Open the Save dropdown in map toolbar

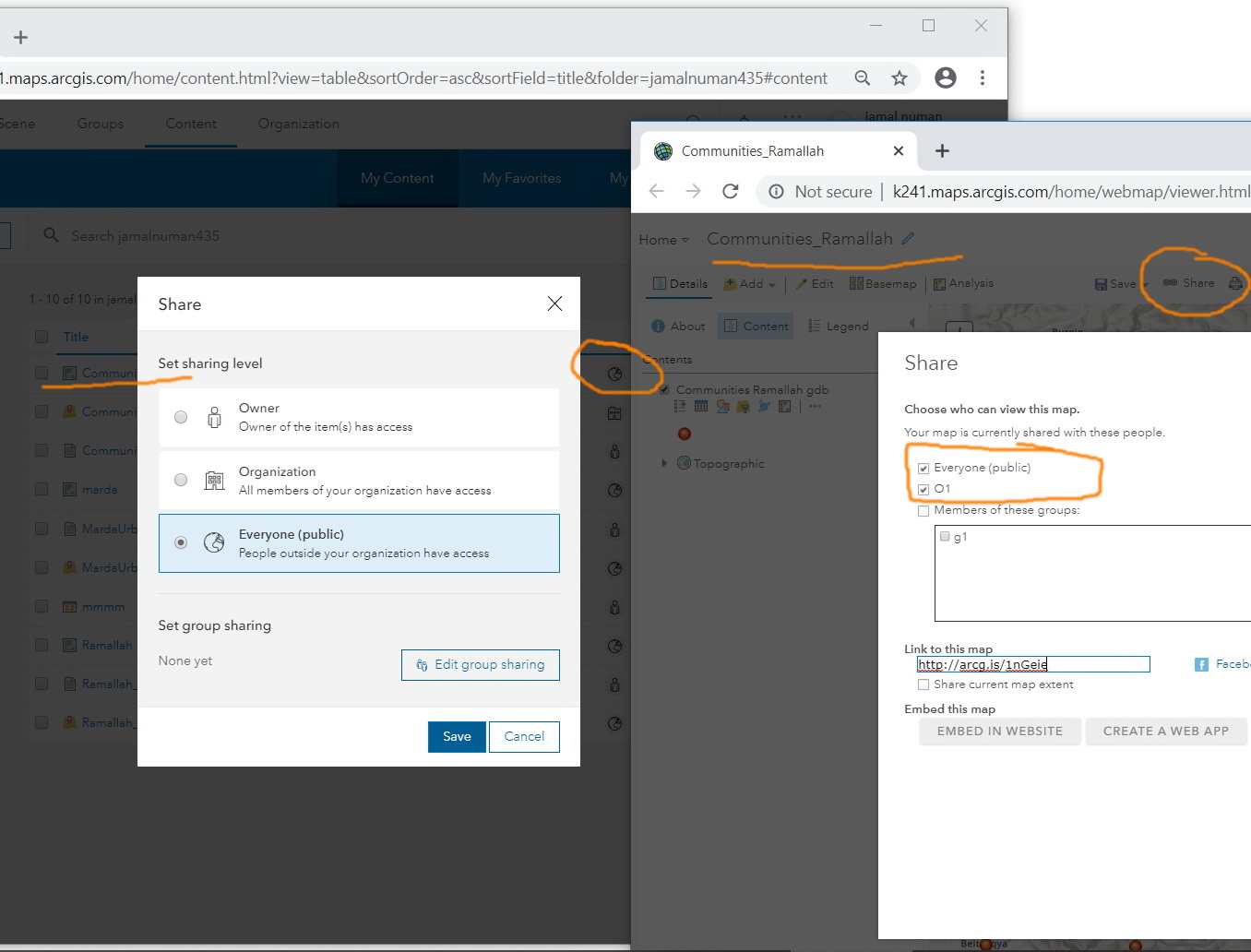(1120, 283)
